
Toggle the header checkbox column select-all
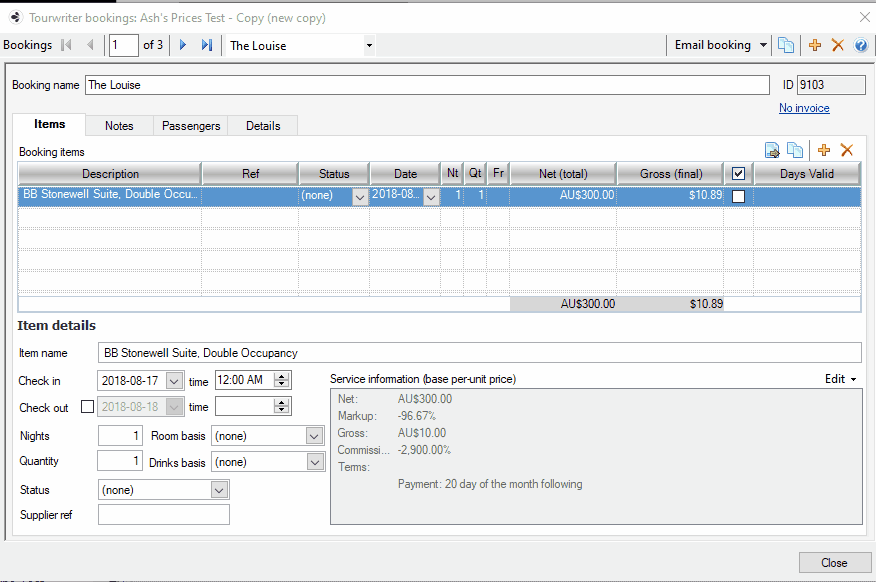(x=738, y=174)
